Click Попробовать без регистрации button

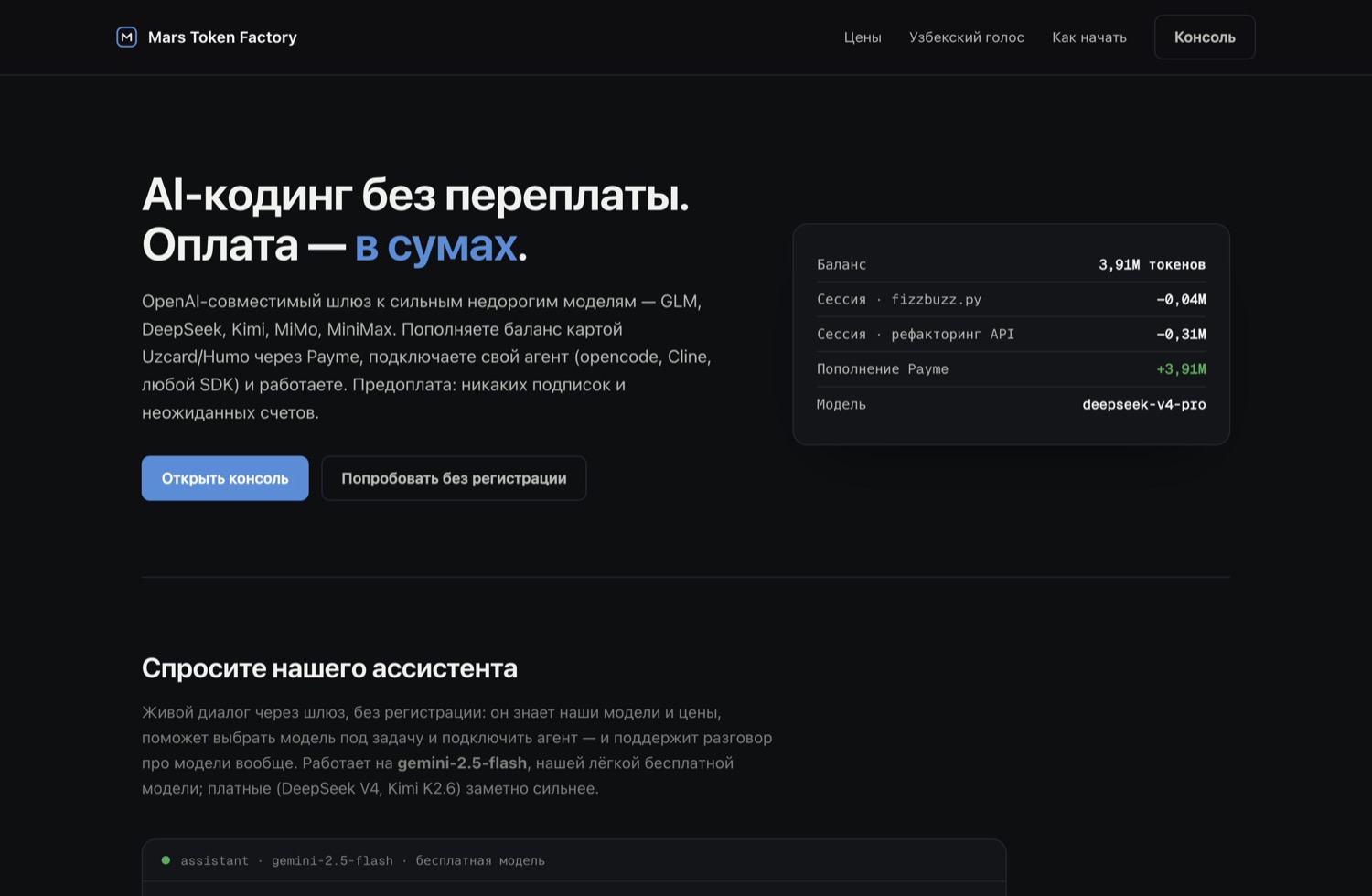pos(454,478)
